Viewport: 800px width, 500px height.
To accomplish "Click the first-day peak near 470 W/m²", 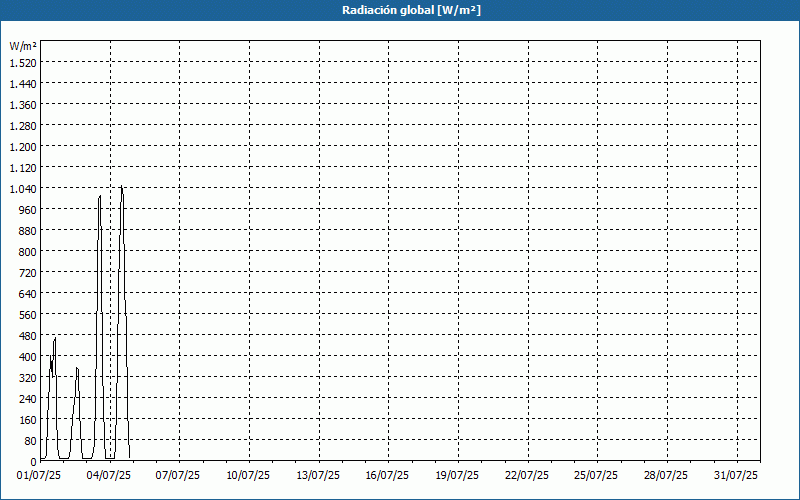I will coord(55,338).
